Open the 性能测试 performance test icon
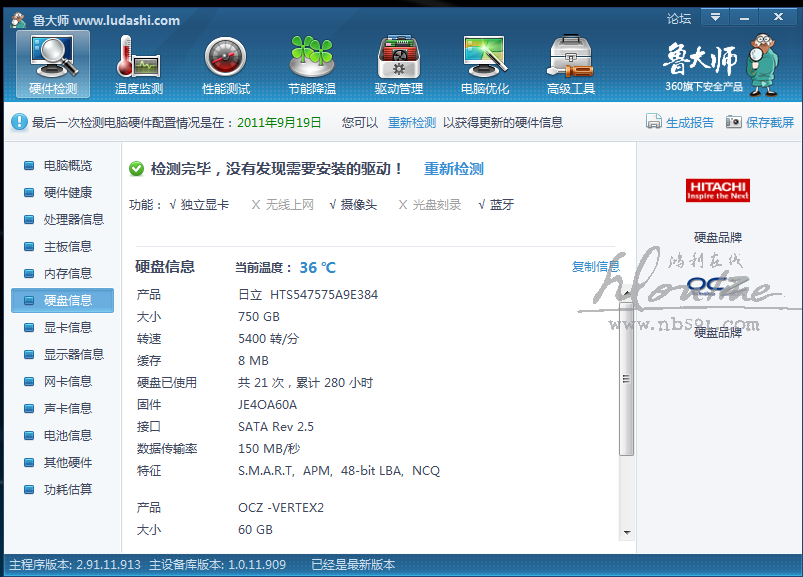This screenshot has width=803, height=577. [x=225, y=63]
